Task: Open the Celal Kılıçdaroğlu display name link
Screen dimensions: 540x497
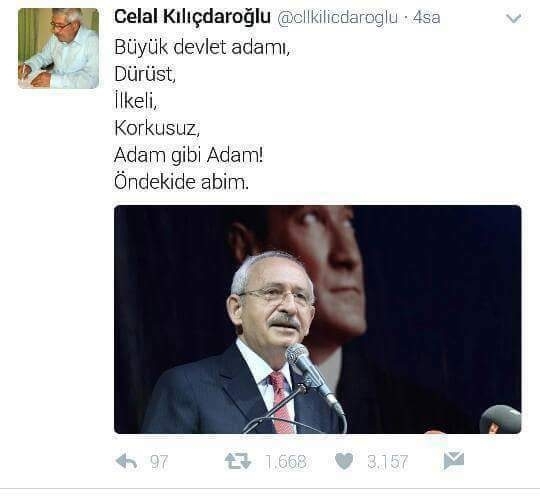Action: pyautogui.click(x=192, y=17)
